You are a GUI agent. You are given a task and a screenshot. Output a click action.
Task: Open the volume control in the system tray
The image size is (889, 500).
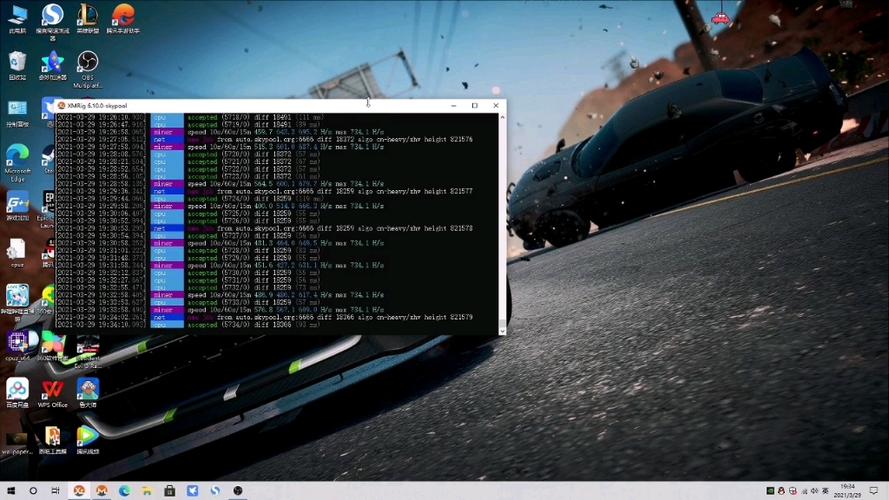(815, 491)
